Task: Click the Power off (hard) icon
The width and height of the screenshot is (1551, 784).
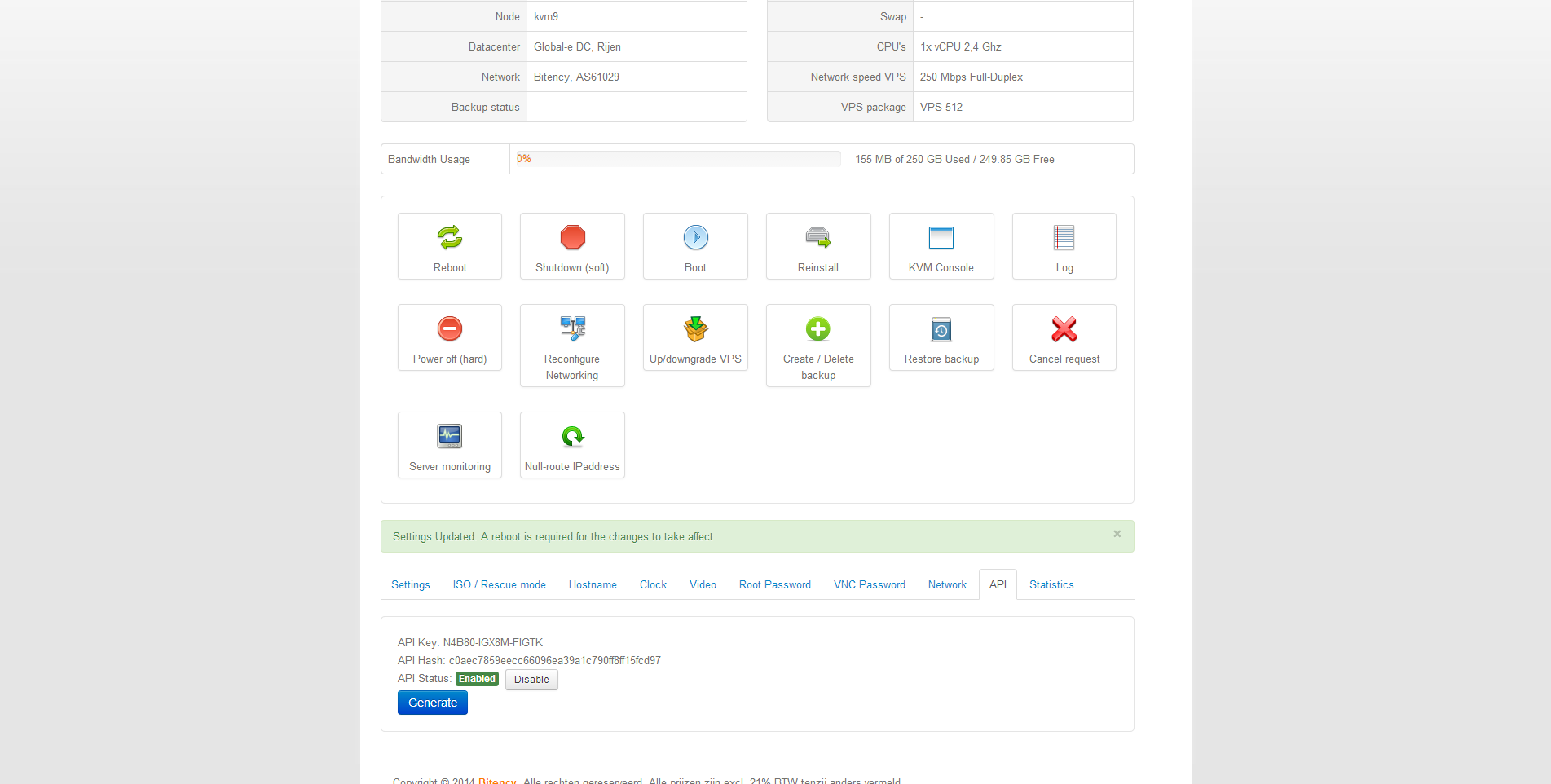Action: (450, 328)
